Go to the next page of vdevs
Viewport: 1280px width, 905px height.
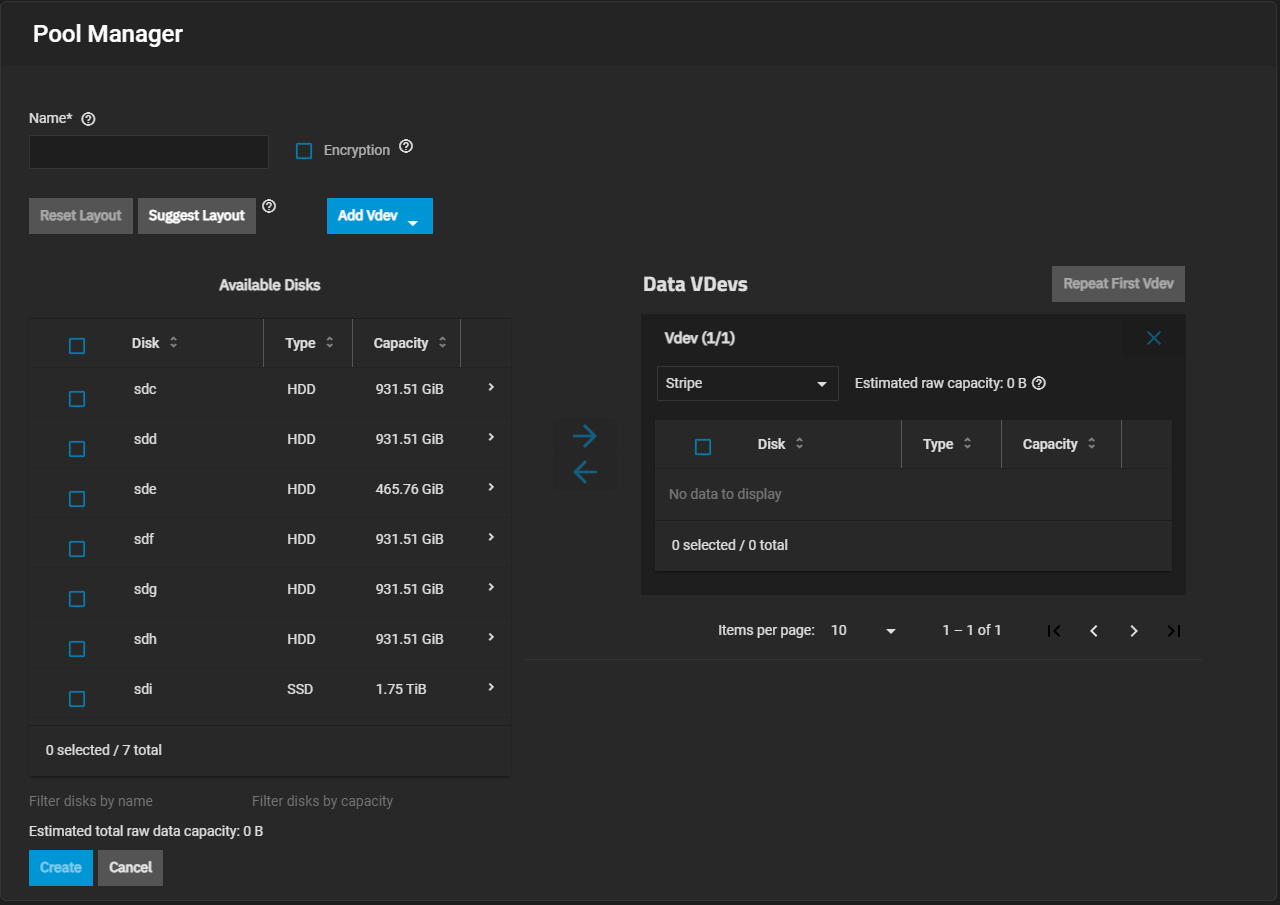tap(1134, 631)
